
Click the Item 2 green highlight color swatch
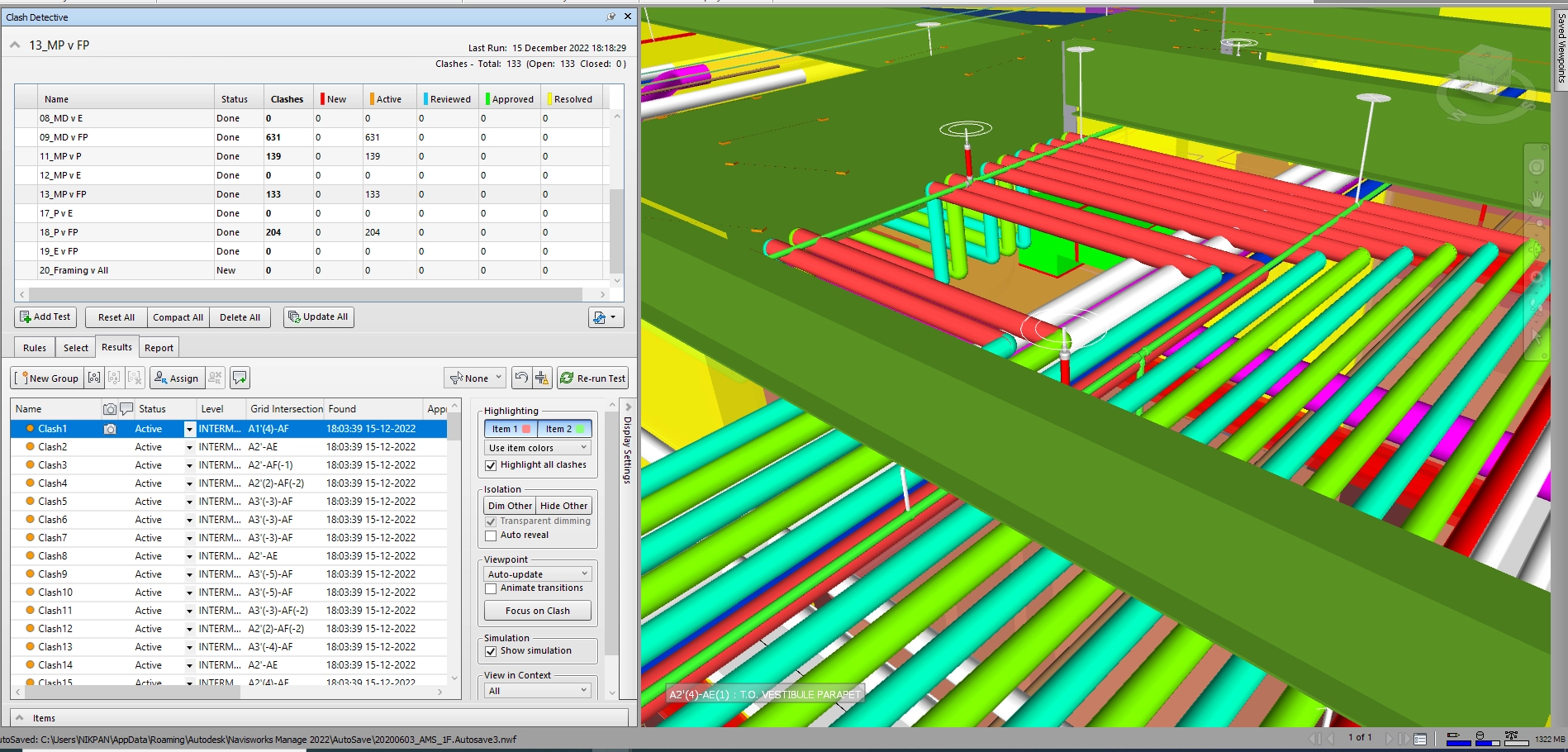[582, 428]
